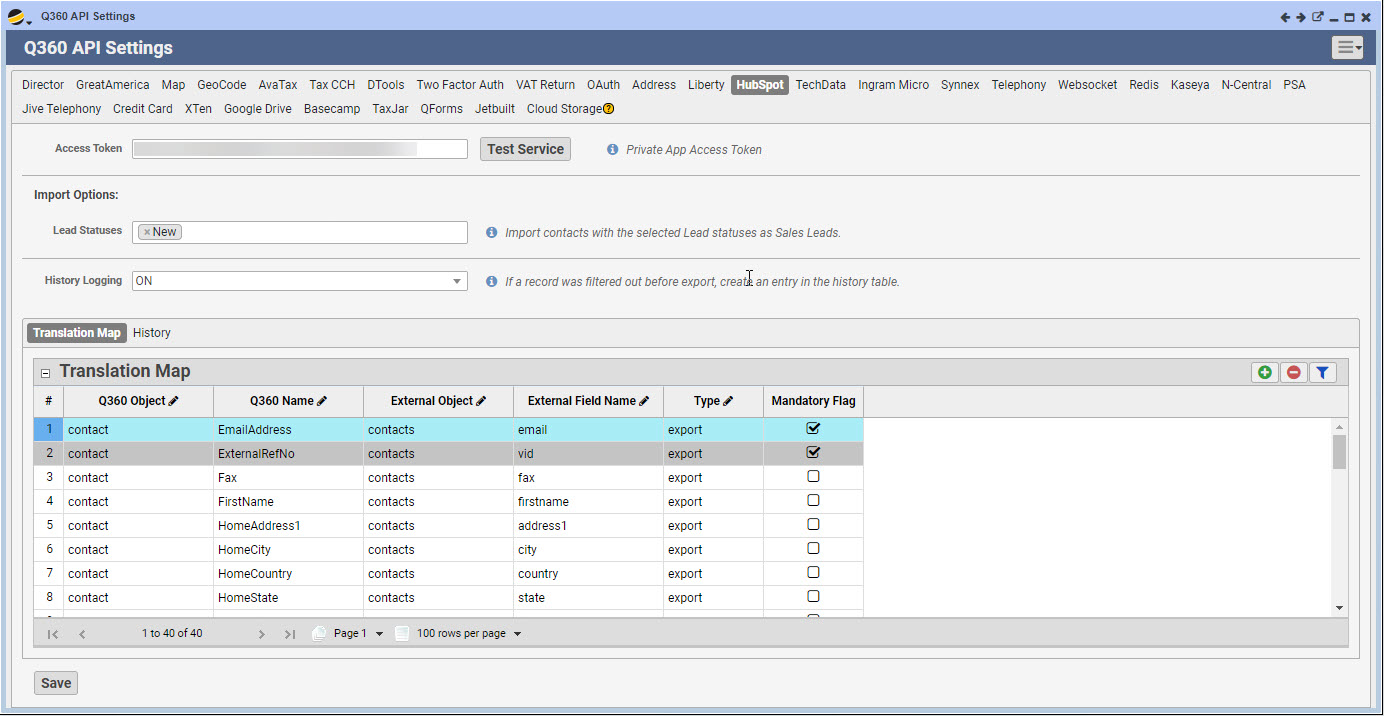Open the TechData settings tab

pyautogui.click(x=820, y=85)
